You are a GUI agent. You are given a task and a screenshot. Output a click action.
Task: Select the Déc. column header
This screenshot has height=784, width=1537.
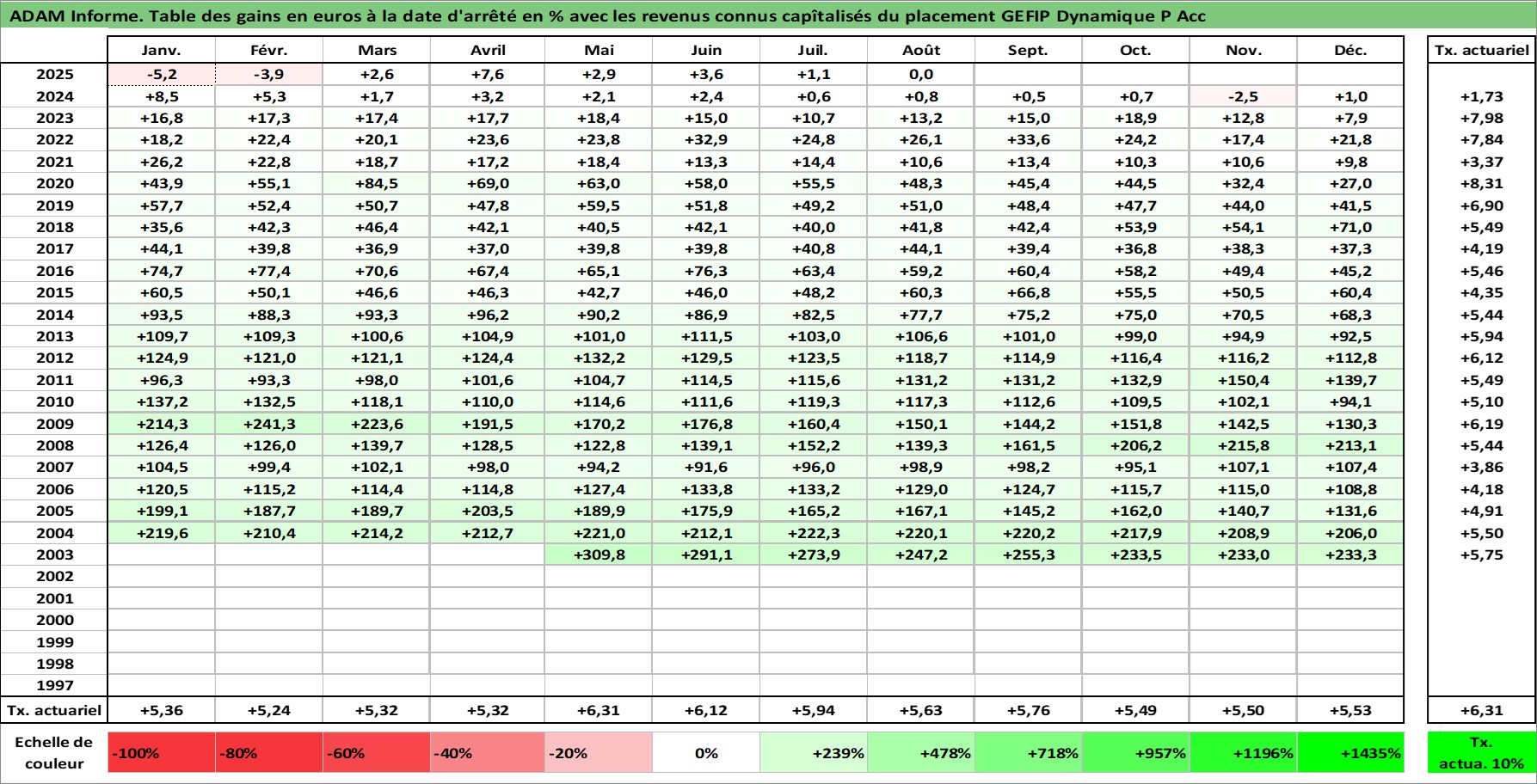tap(1350, 50)
